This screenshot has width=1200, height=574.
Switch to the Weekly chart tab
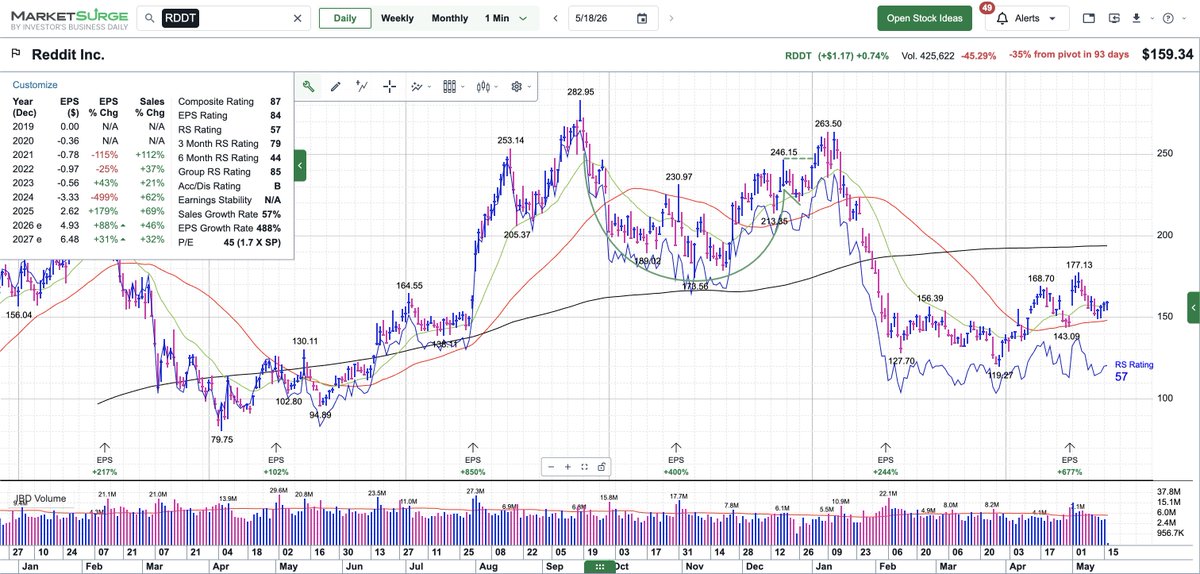(397, 18)
